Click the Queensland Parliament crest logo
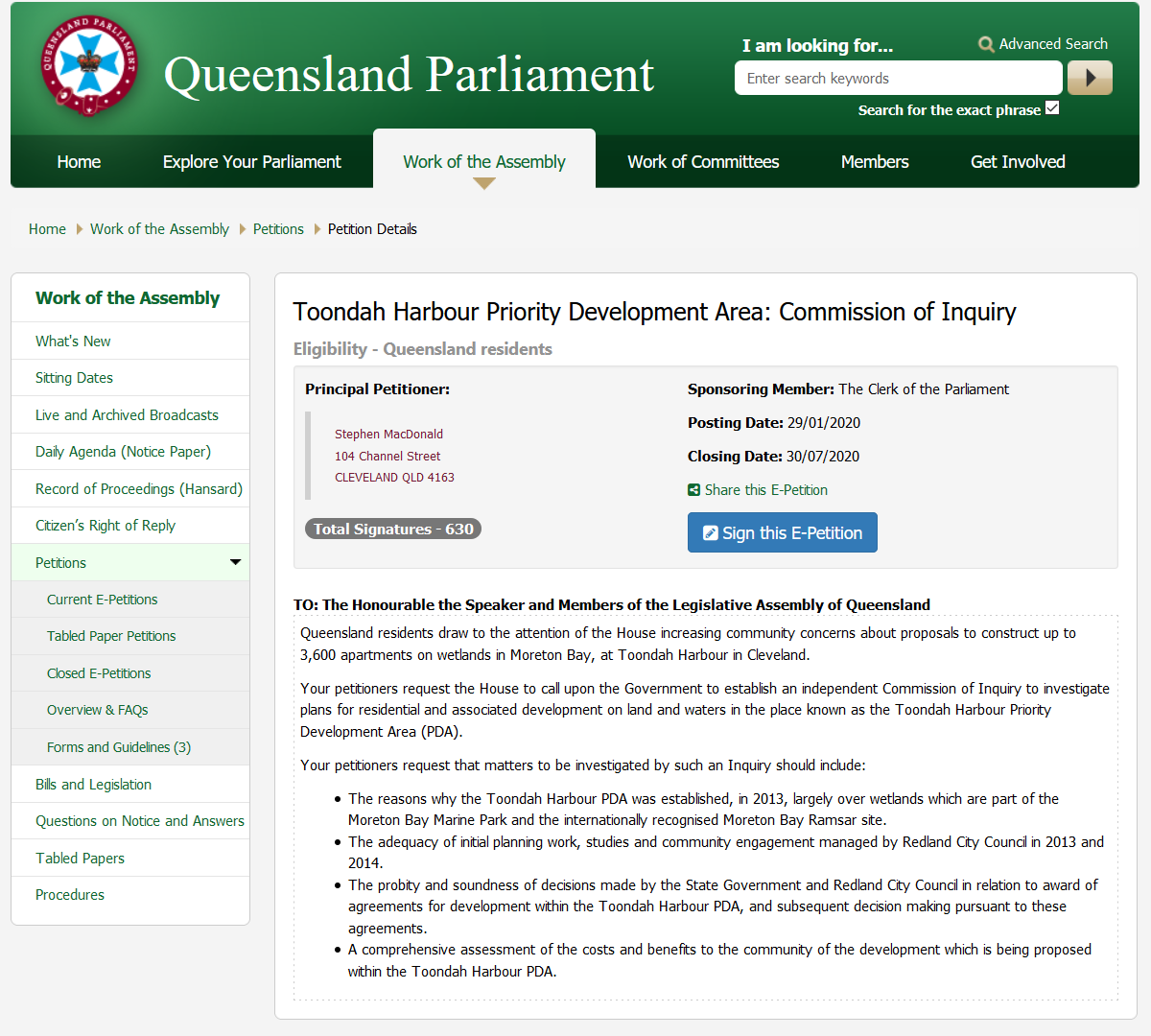 click(x=89, y=64)
